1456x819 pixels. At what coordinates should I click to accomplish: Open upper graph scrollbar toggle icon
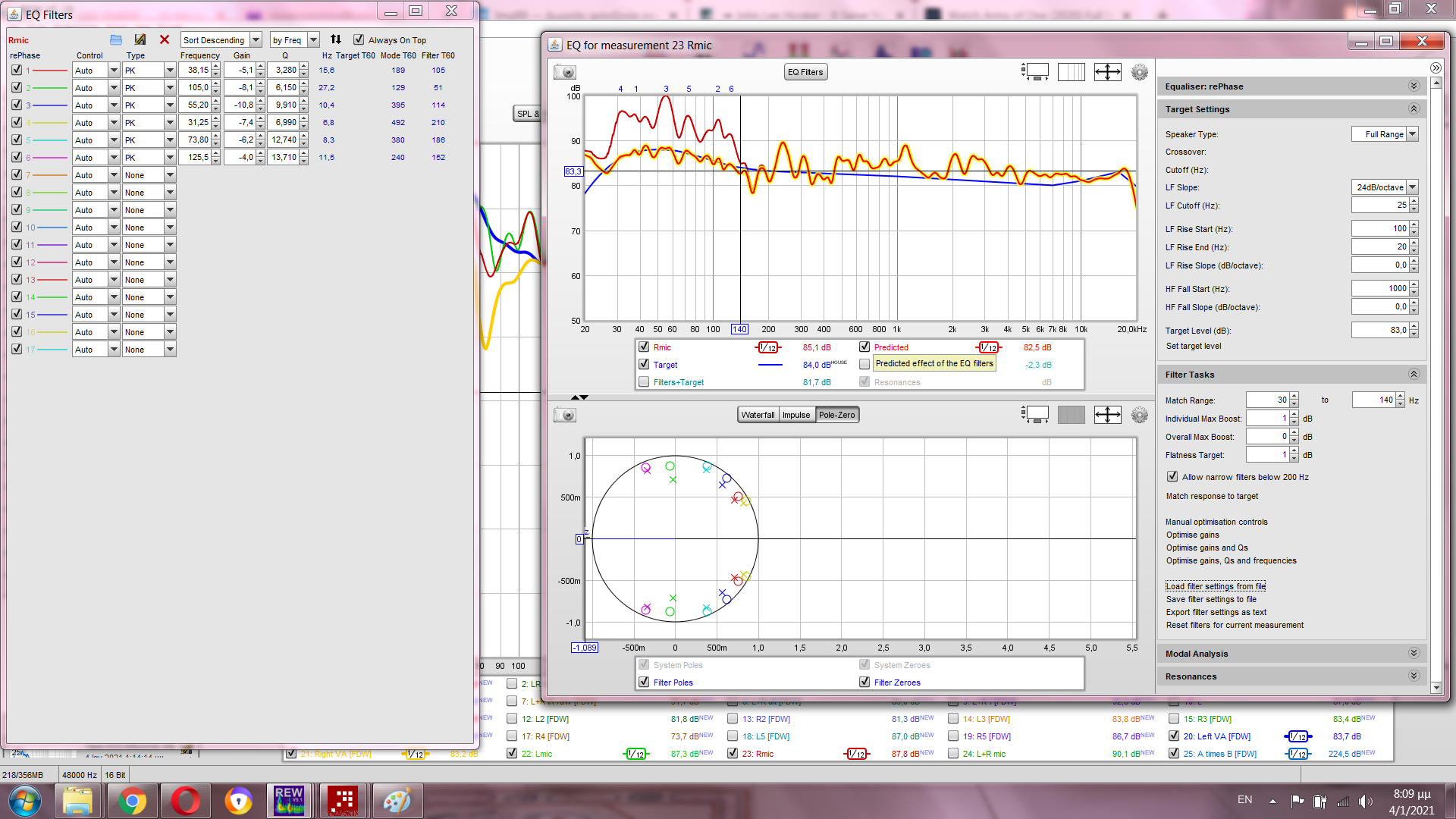click(1035, 72)
